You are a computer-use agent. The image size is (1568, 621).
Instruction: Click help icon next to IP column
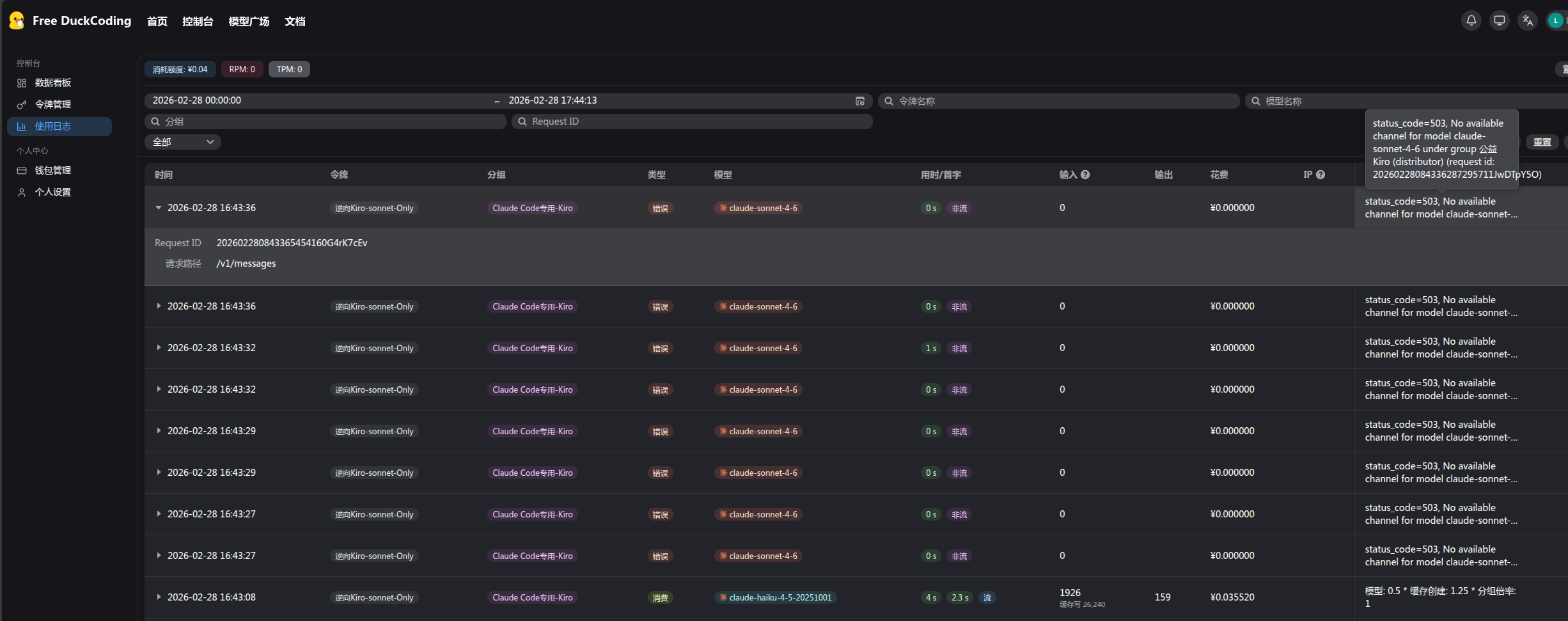click(1321, 175)
